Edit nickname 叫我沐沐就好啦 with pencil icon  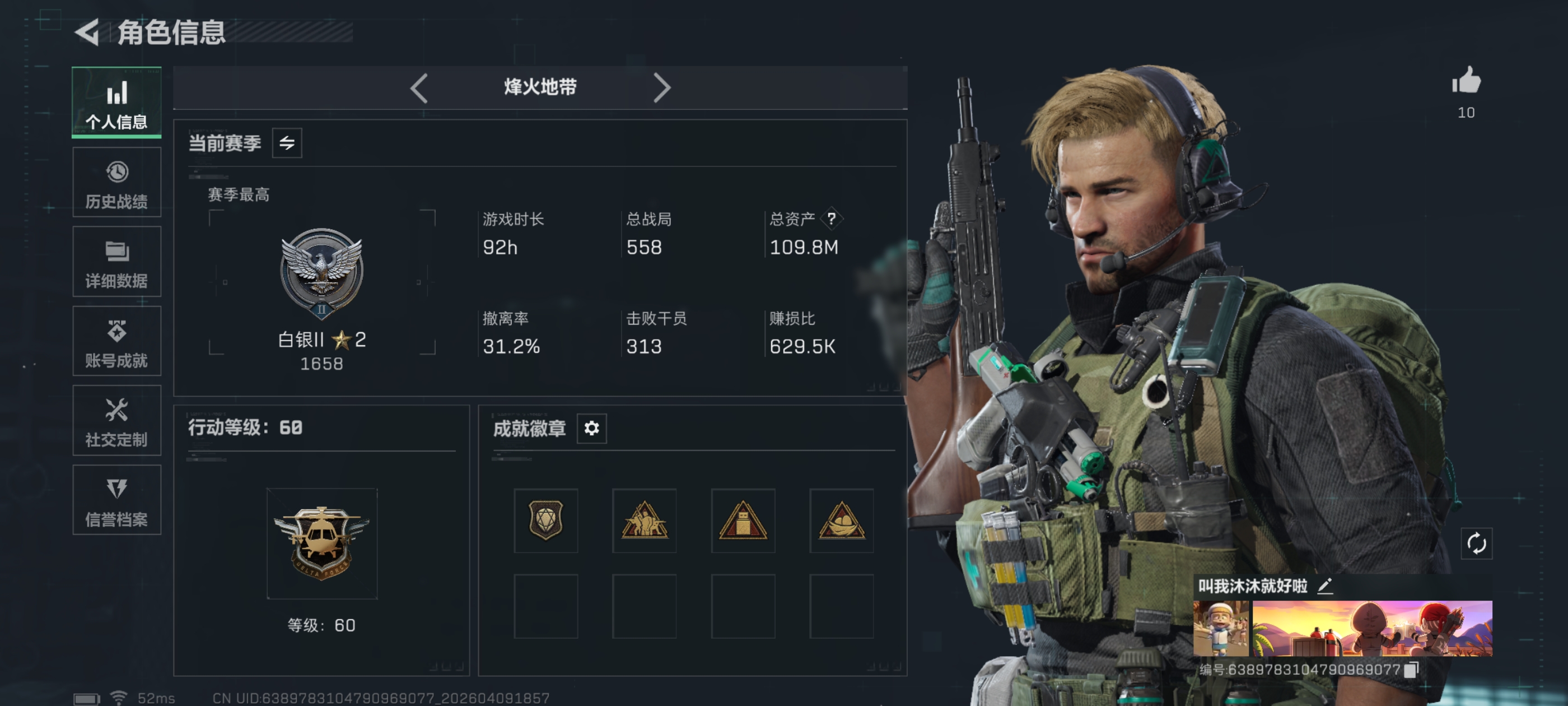click(1325, 586)
